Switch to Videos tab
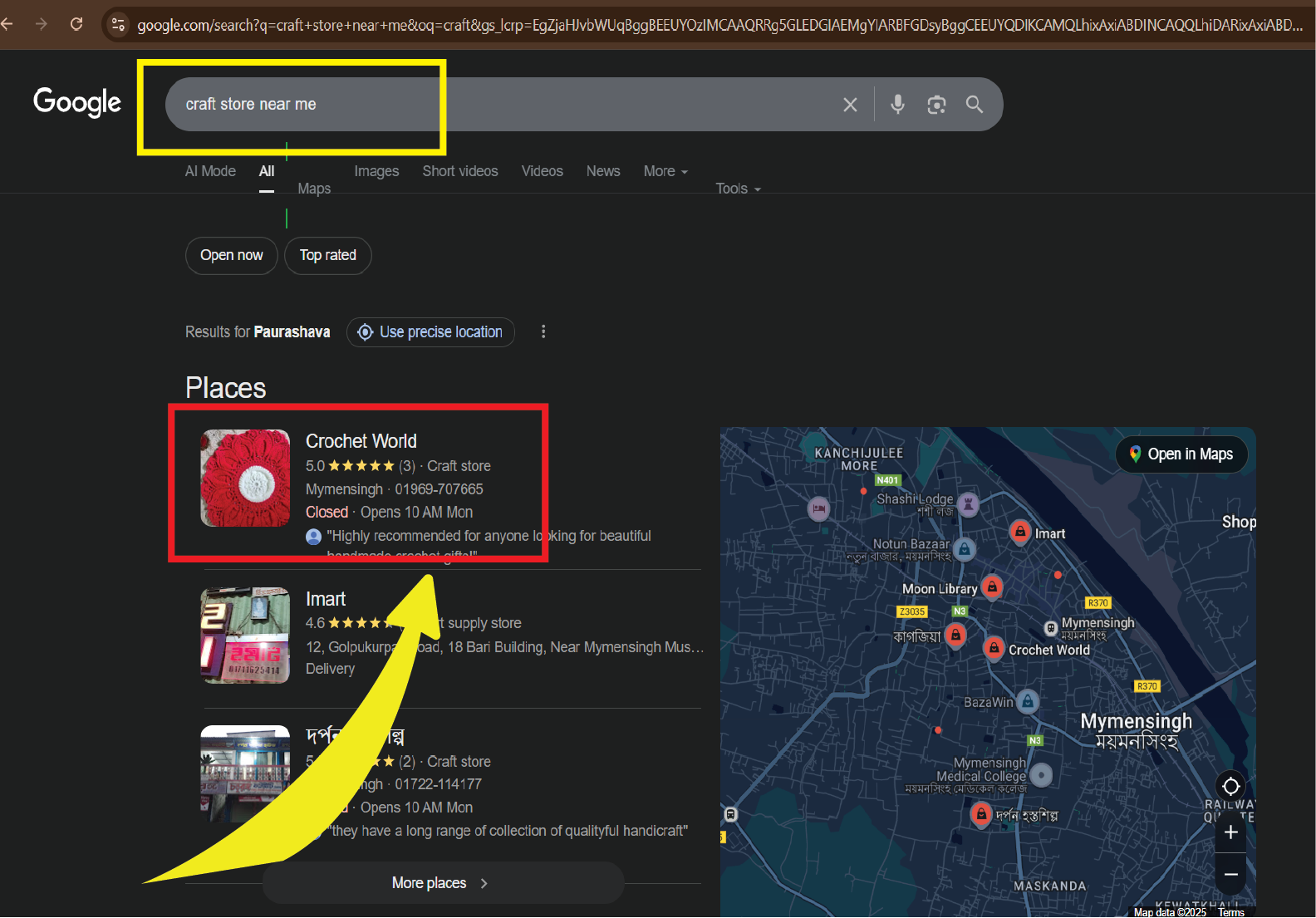The image size is (1316, 918). (543, 171)
